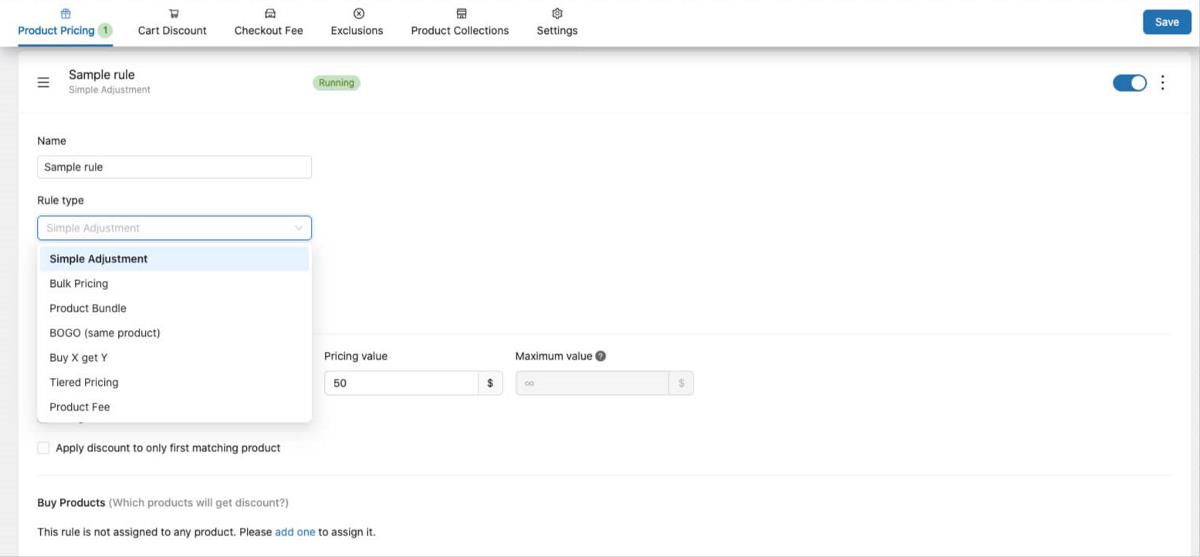Viewport: 1200px width, 557px height.
Task: Click the drag handle beside Sample rule
Action: coord(43,82)
